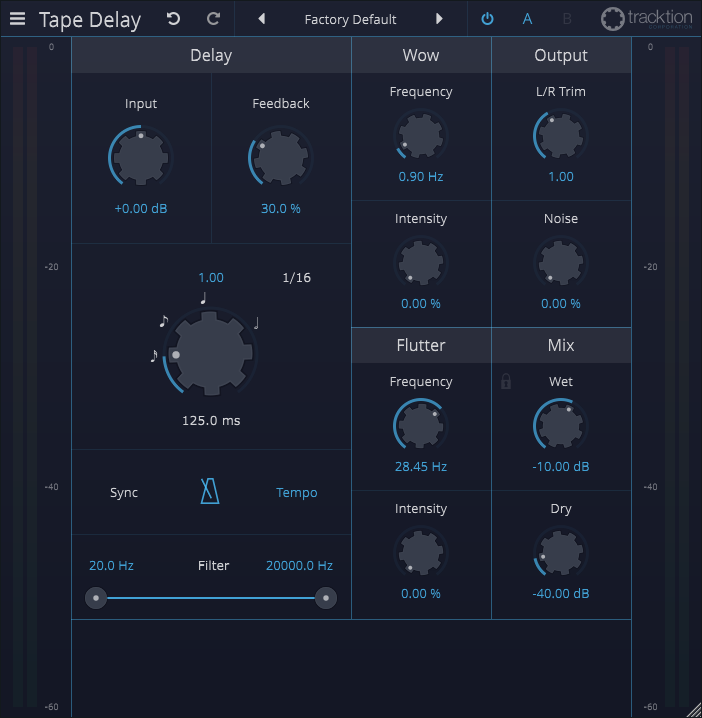Click the Tracktion logo
Viewport: 702px width, 718px height.
click(x=647, y=19)
